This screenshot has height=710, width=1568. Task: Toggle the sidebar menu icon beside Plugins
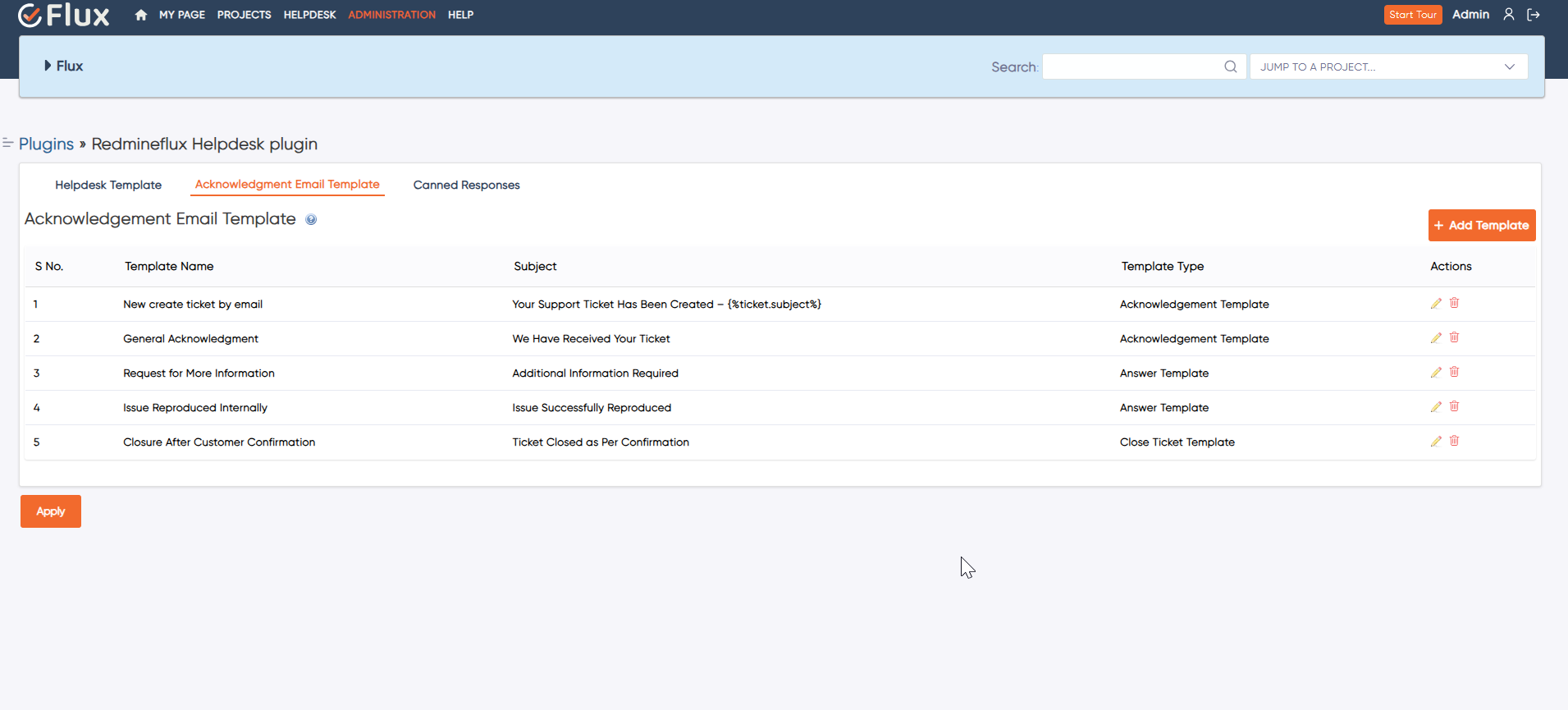pos(7,143)
